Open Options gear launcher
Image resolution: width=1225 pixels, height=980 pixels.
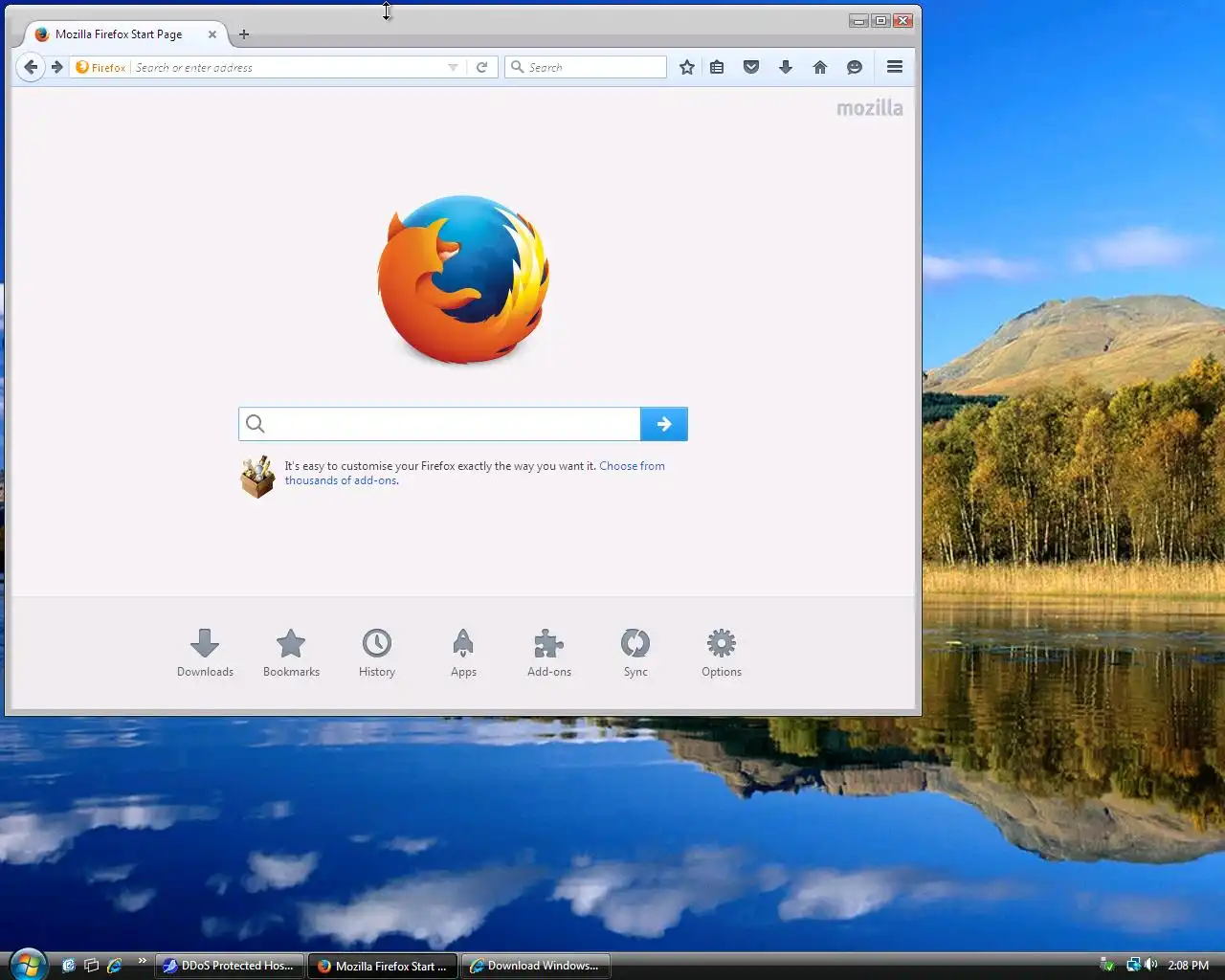click(722, 654)
